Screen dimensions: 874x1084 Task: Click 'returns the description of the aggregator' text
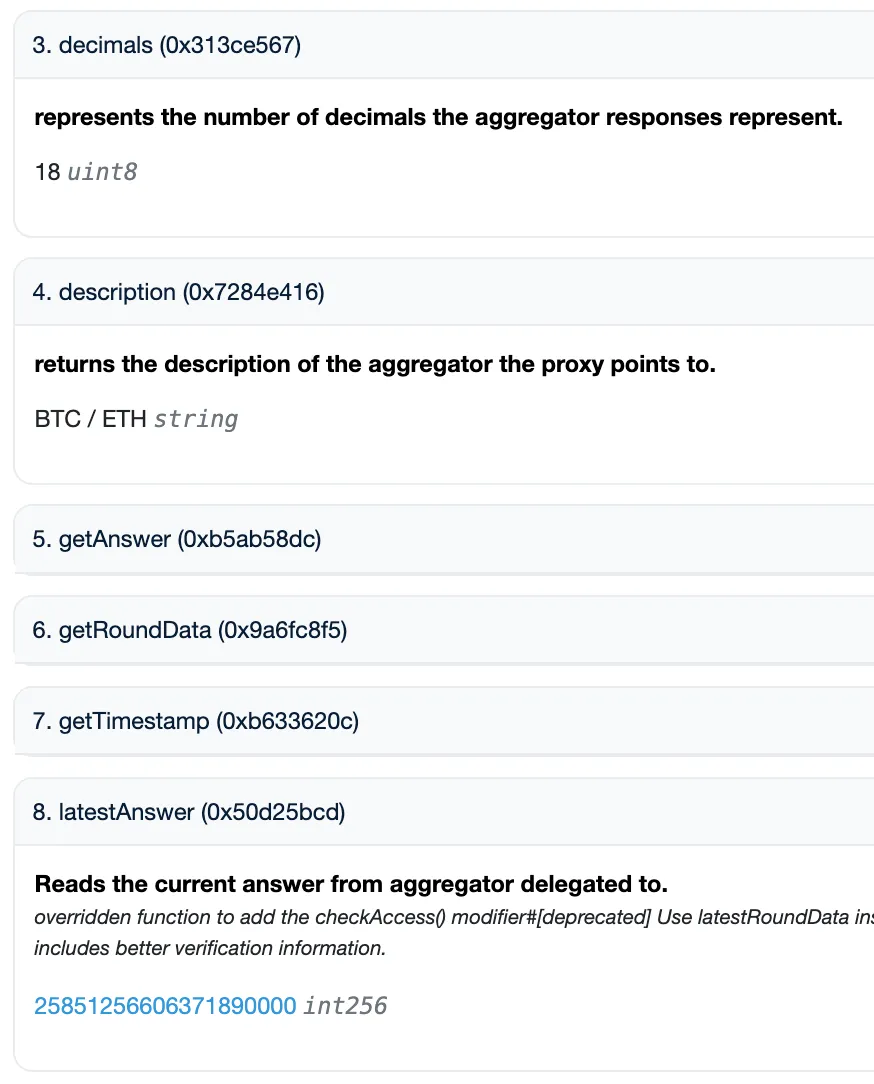click(x=375, y=364)
